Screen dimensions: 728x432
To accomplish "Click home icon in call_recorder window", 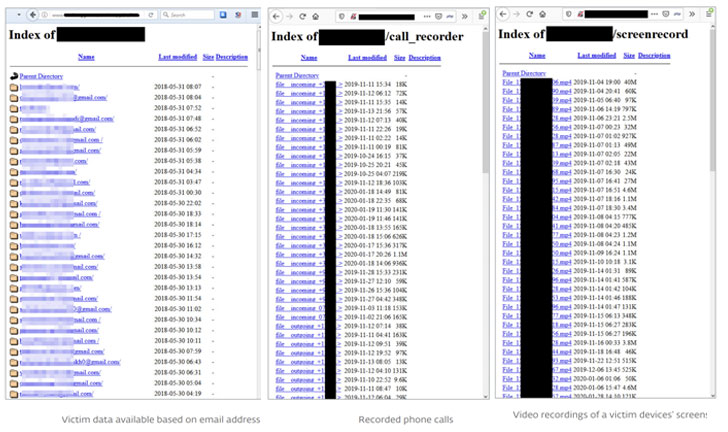I will [316, 16].
